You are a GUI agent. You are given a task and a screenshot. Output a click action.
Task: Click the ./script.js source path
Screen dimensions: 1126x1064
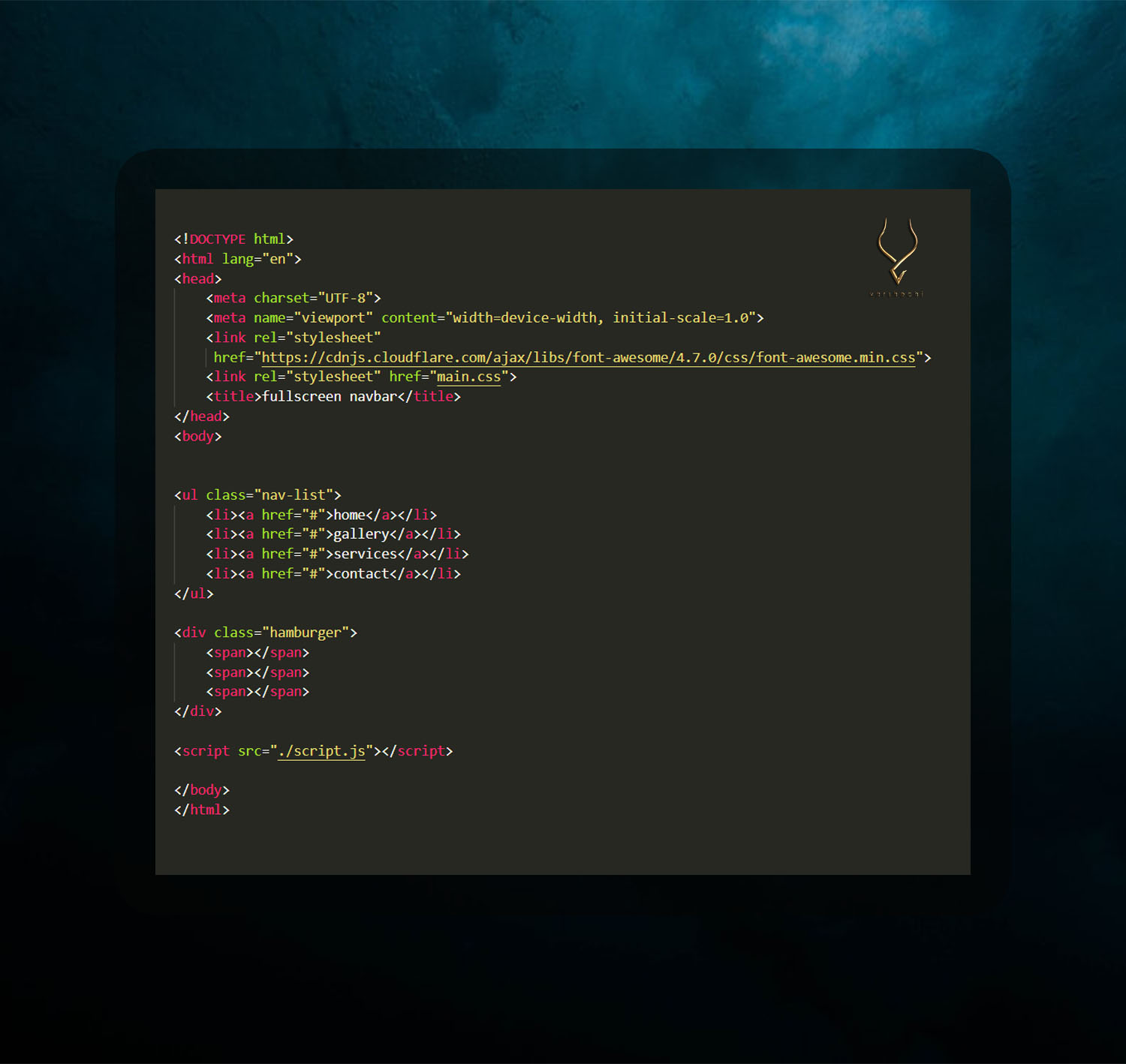(x=321, y=750)
